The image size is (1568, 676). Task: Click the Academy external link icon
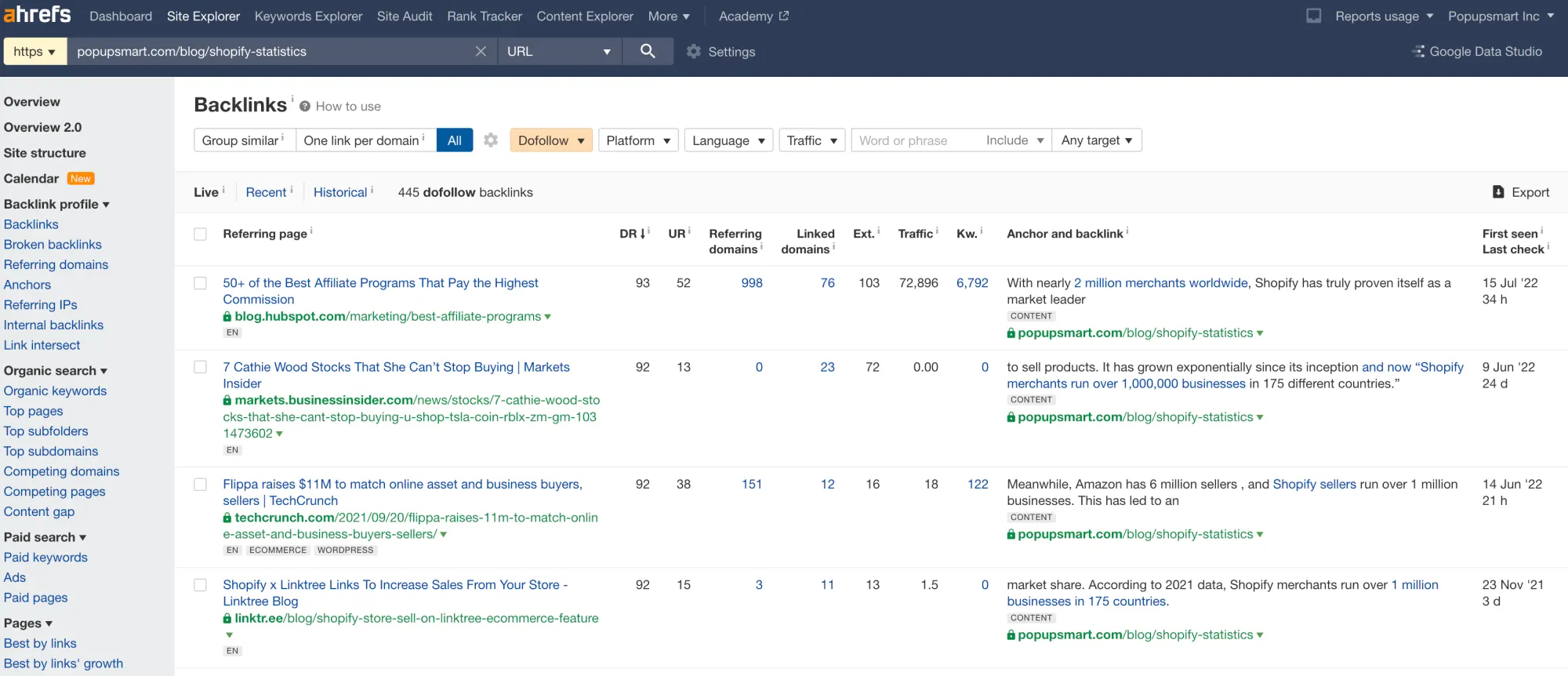[x=784, y=16]
